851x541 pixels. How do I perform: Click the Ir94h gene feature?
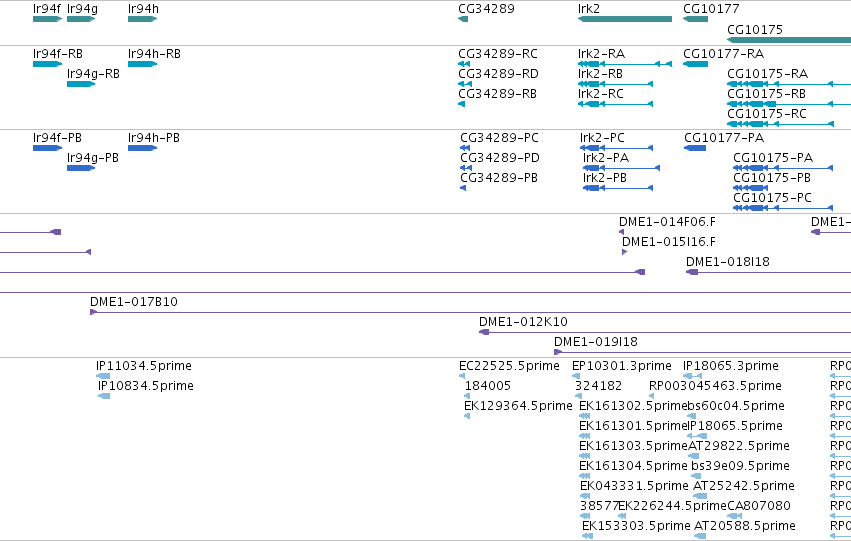tap(142, 19)
